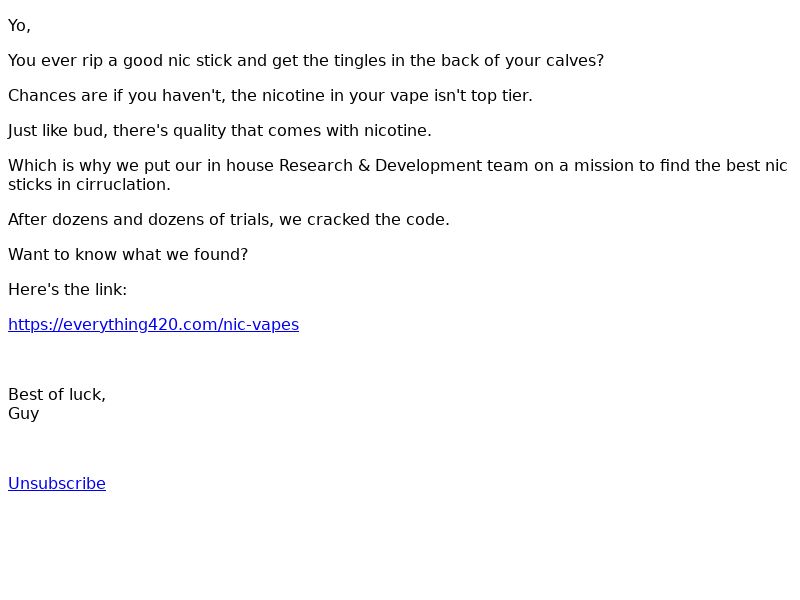Click the 'Yo,' greeting text
The width and height of the screenshot is (800, 600).
[x=19, y=26]
